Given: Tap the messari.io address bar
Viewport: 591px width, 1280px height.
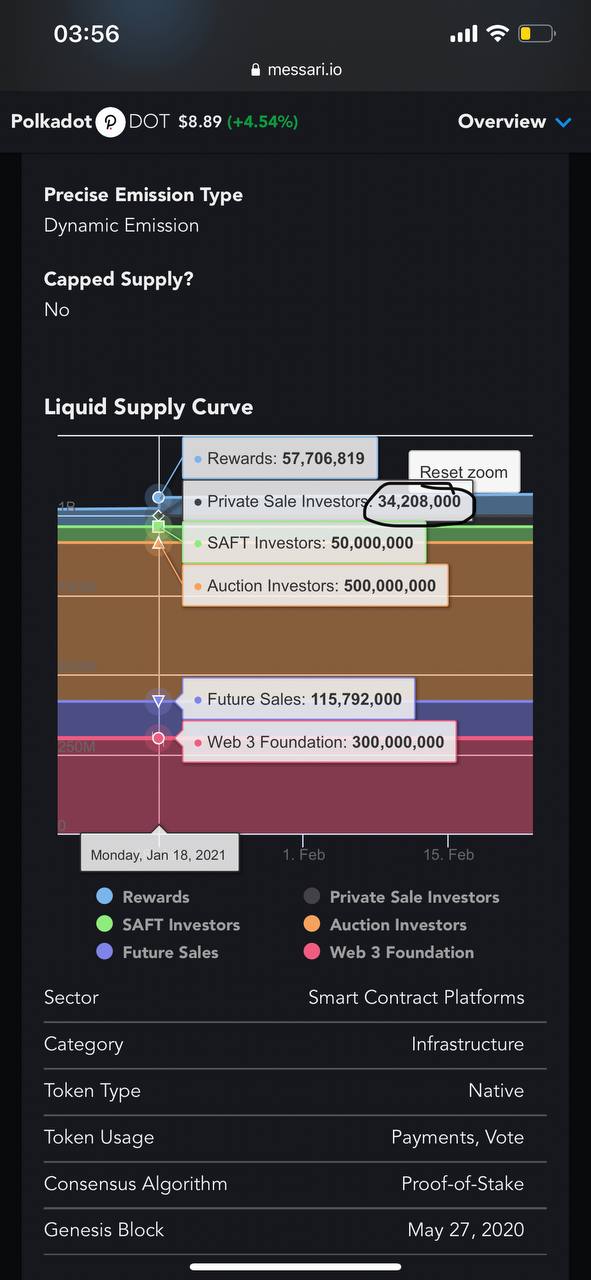Looking at the screenshot, I should coord(295,70).
